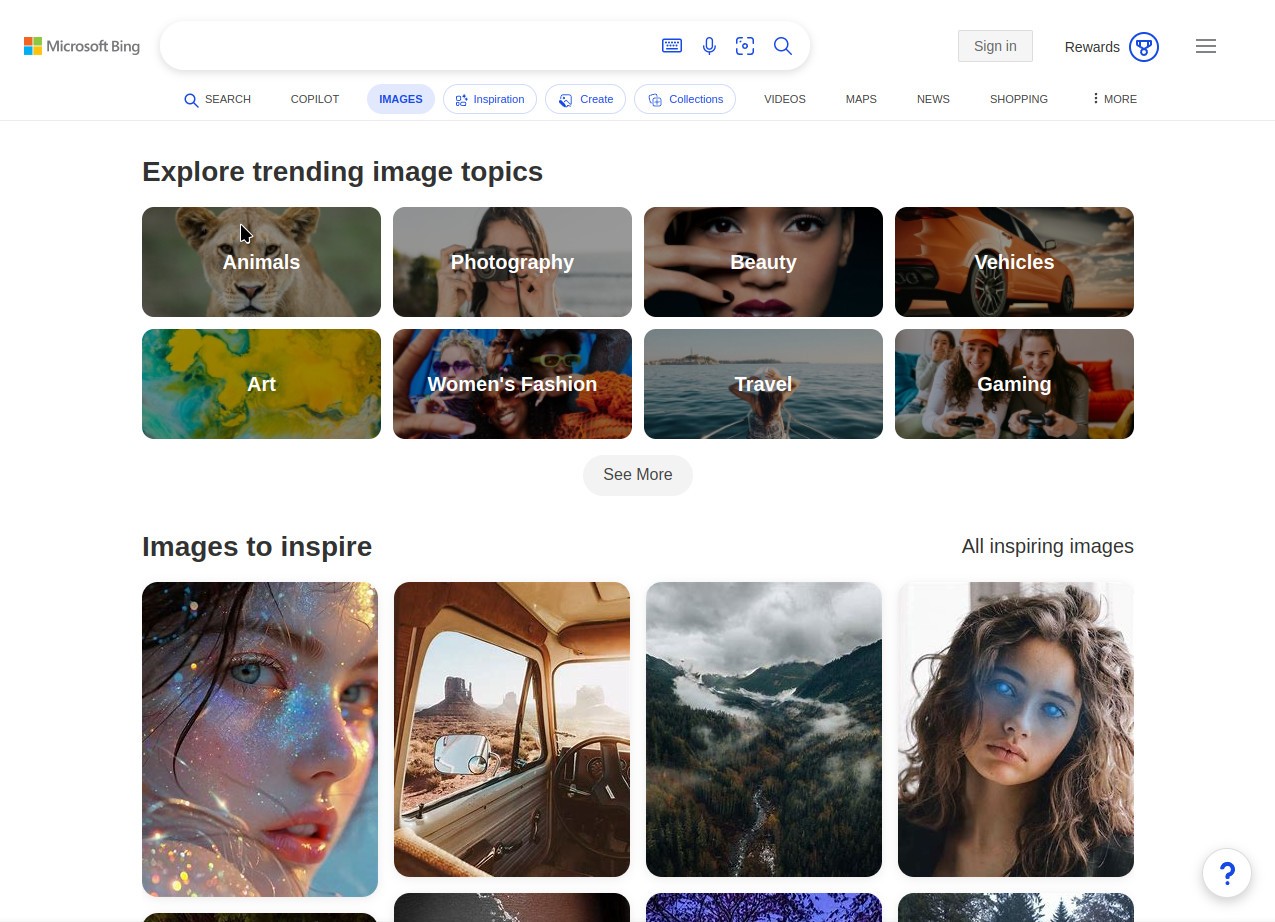Image resolution: width=1275 pixels, height=922 pixels.
Task: Start voice search with the microphone icon
Action: pos(709,45)
